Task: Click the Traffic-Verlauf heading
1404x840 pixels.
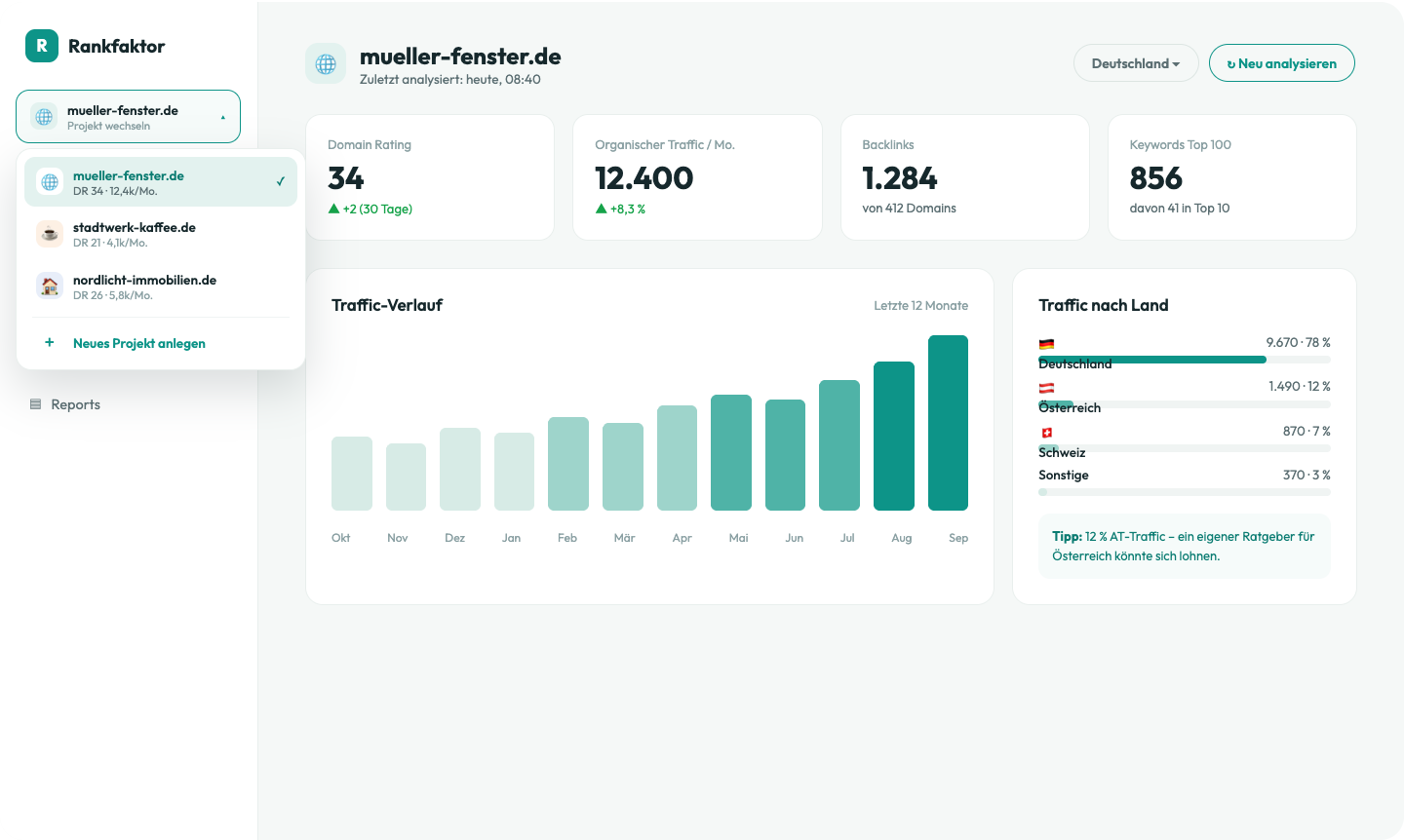Action: 387,305
